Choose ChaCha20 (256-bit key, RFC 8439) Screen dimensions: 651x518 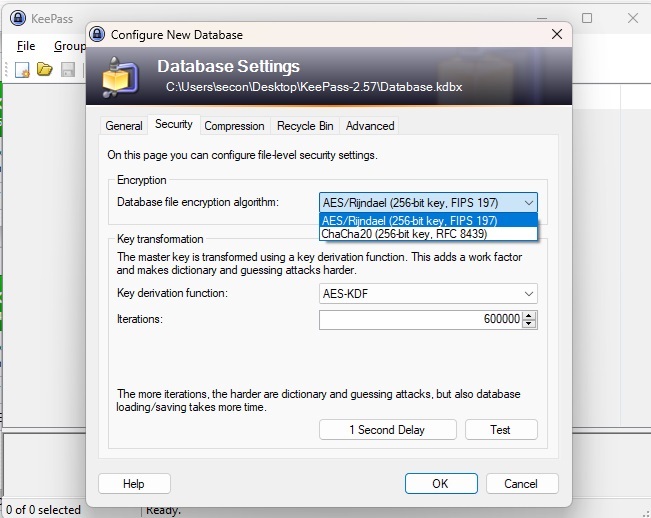(x=428, y=234)
